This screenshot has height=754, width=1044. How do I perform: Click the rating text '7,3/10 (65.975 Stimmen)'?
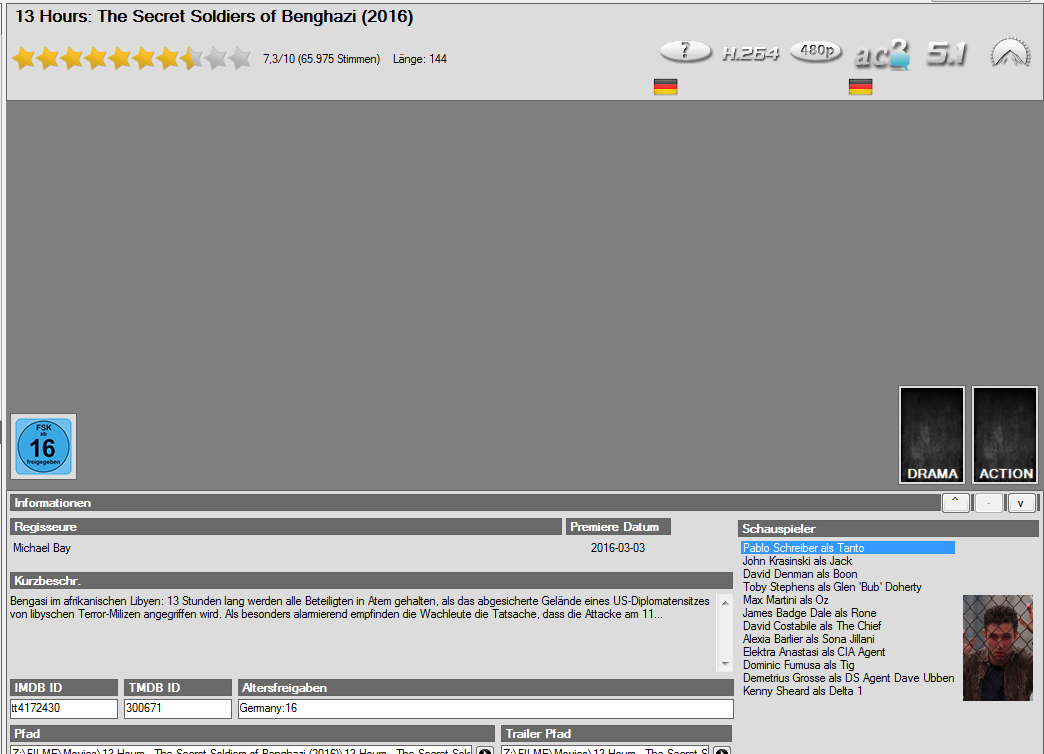(x=321, y=59)
